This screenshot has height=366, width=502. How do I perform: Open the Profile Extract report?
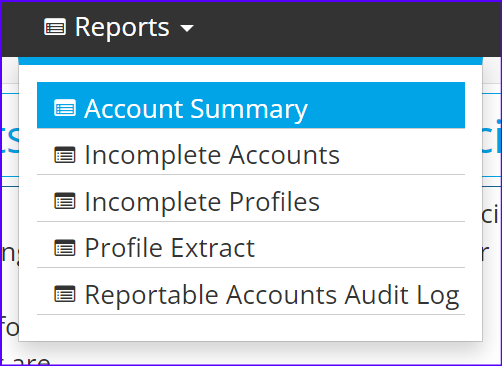[x=251, y=245]
